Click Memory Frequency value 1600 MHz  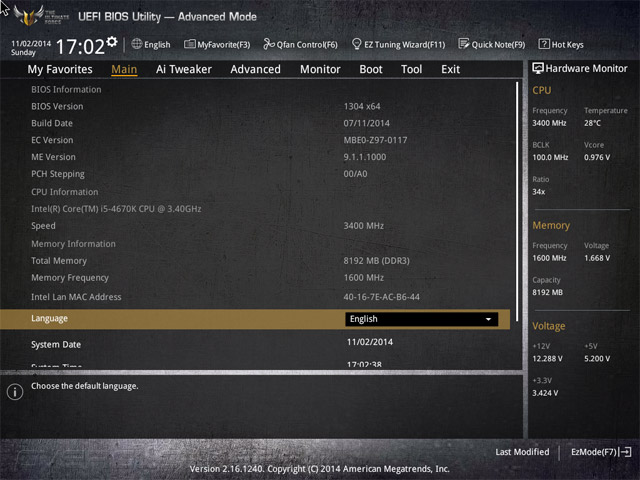click(x=364, y=278)
